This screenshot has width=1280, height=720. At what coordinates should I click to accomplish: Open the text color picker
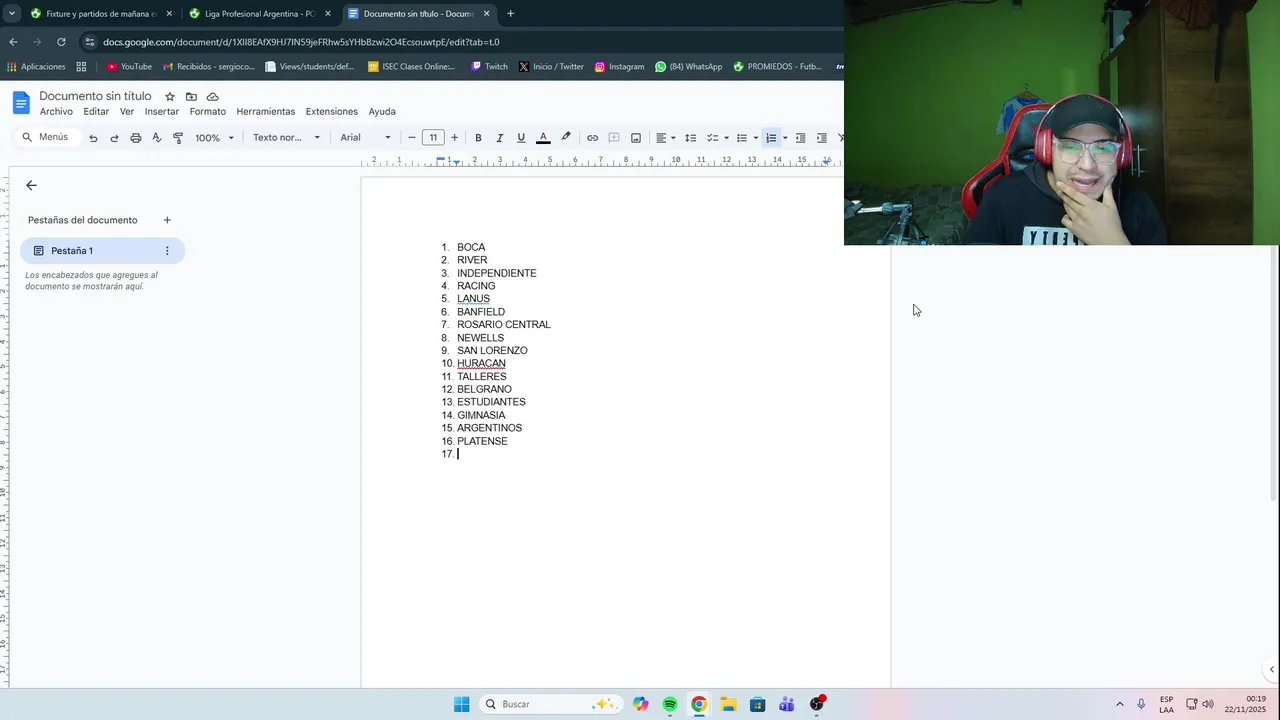pos(543,138)
